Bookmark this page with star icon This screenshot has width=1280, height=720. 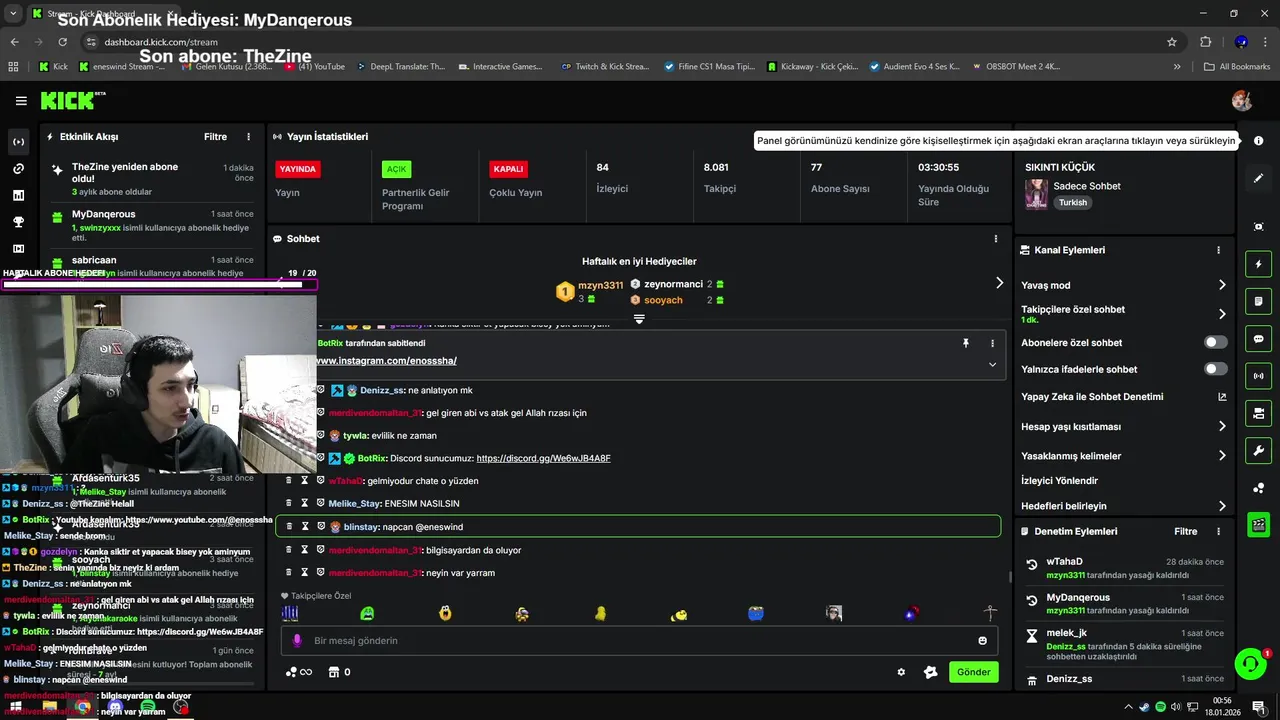[x=1171, y=42]
